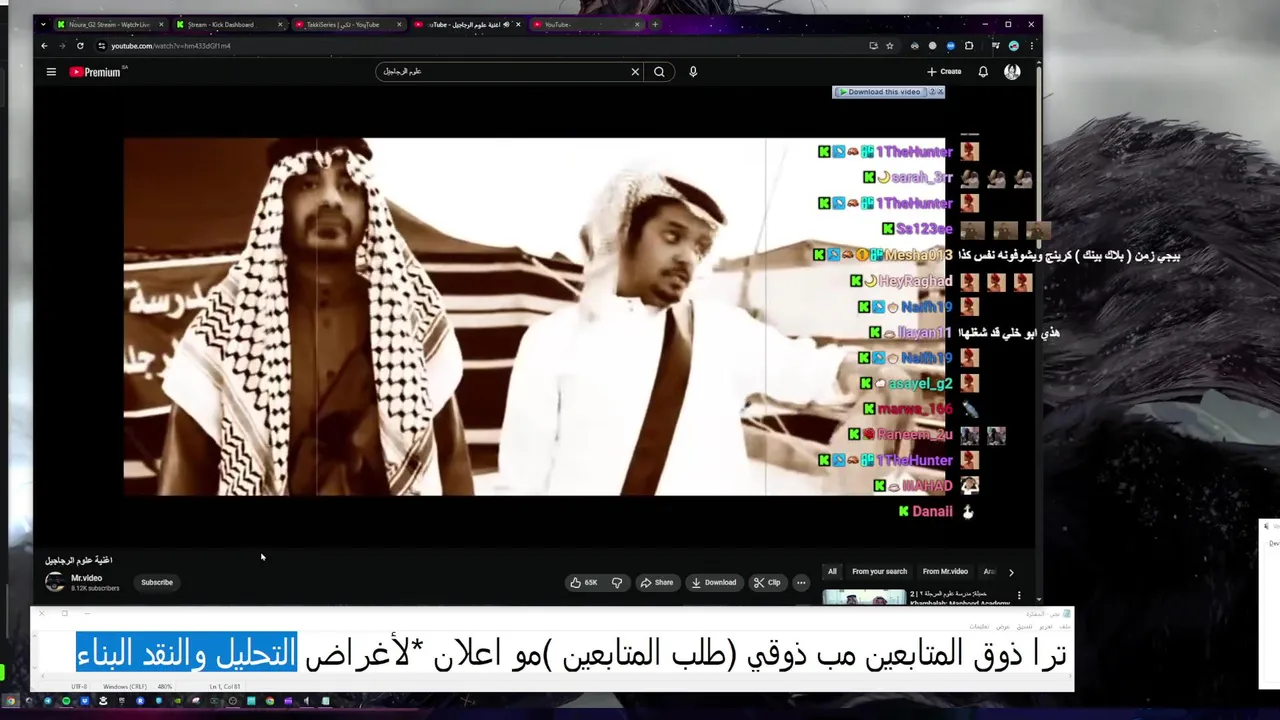
Task: Open the YouTube guide hamburger menu
Action: (51, 72)
